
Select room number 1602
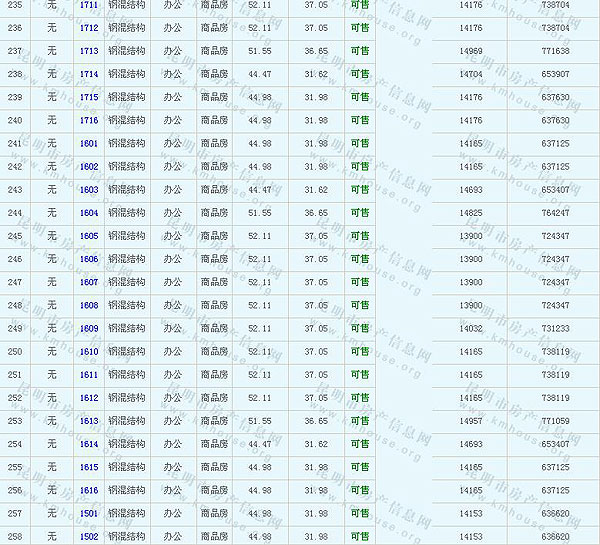89,167
